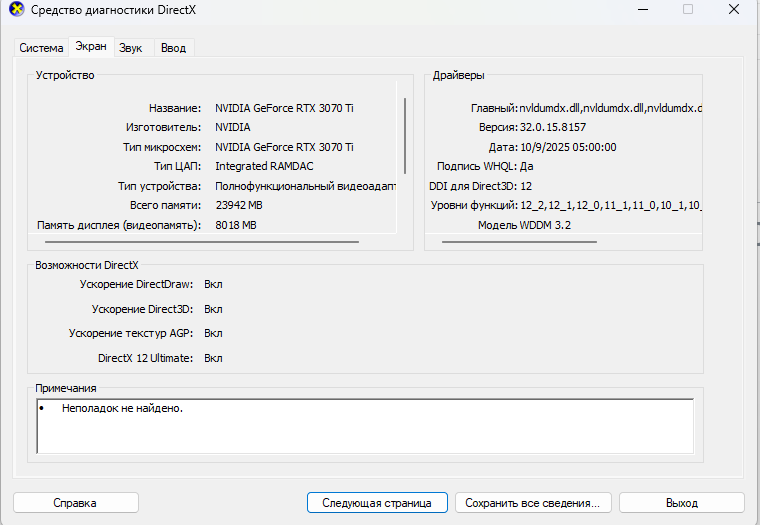Image resolution: width=760 pixels, height=525 pixels.
Task: Click vertical scrollbar in Устройство panel
Action: (x=405, y=136)
